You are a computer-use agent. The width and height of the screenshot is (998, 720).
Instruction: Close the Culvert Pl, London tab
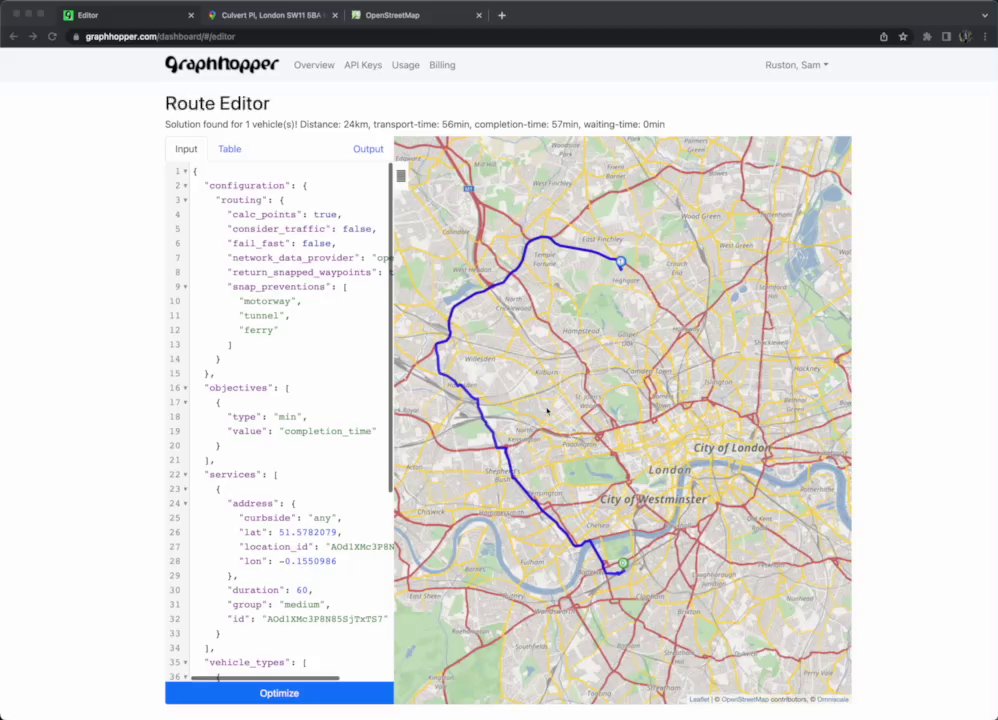335,15
